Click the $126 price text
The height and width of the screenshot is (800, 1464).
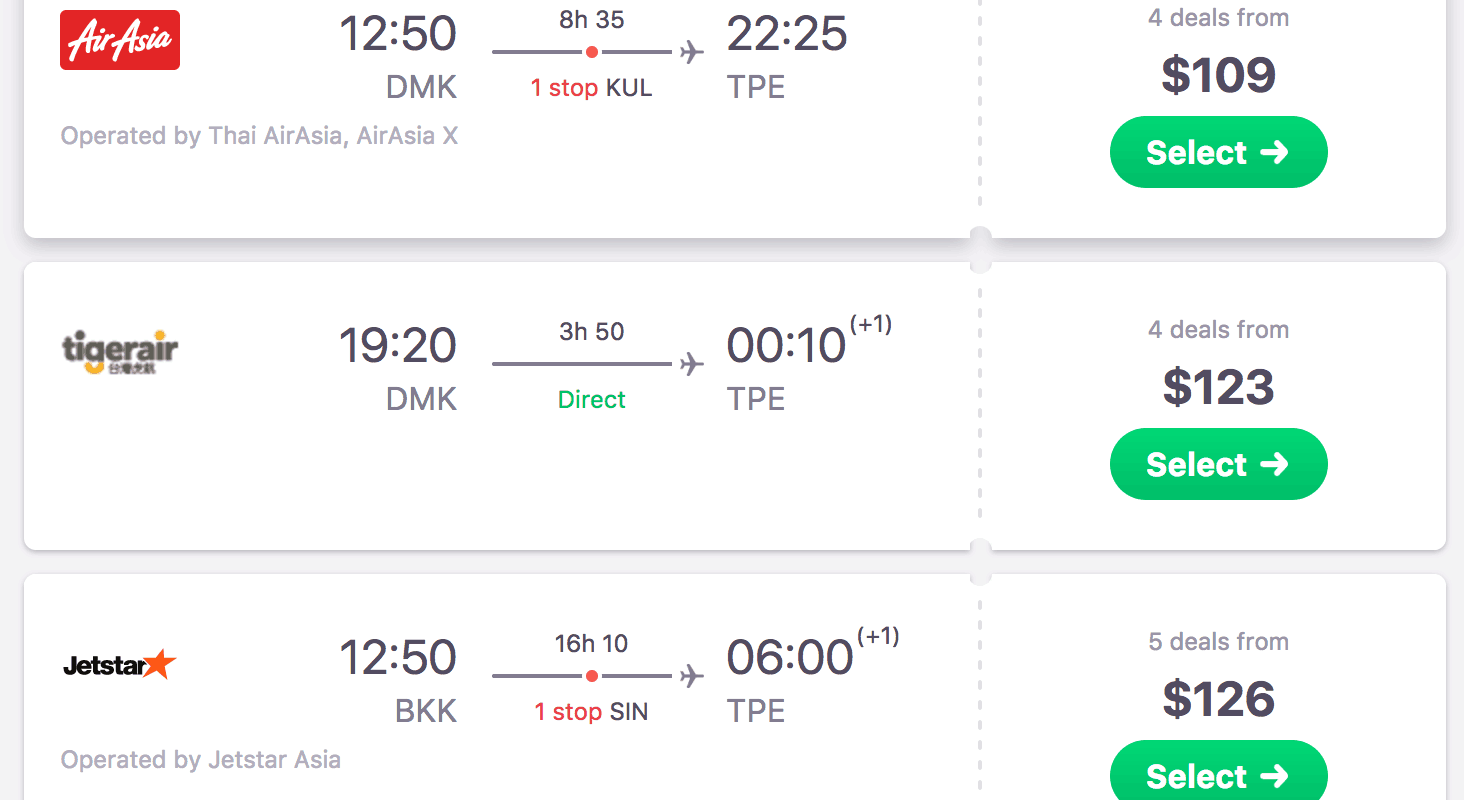coord(1218,700)
